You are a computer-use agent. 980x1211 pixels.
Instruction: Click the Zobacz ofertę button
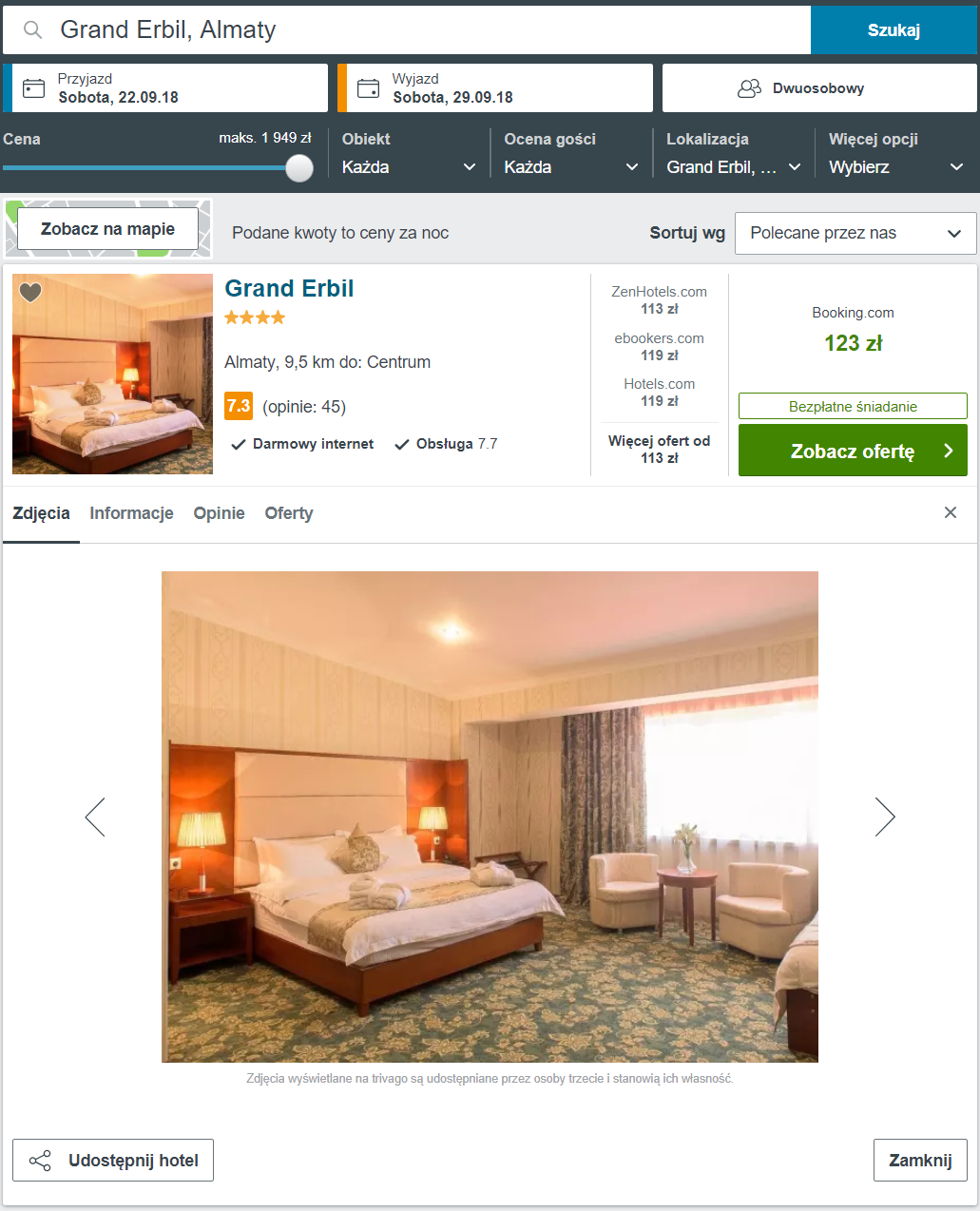[853, 451]
